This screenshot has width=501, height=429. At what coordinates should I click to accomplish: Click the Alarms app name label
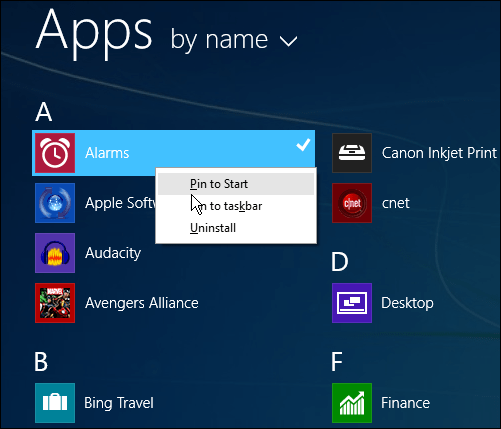(107, 153)
